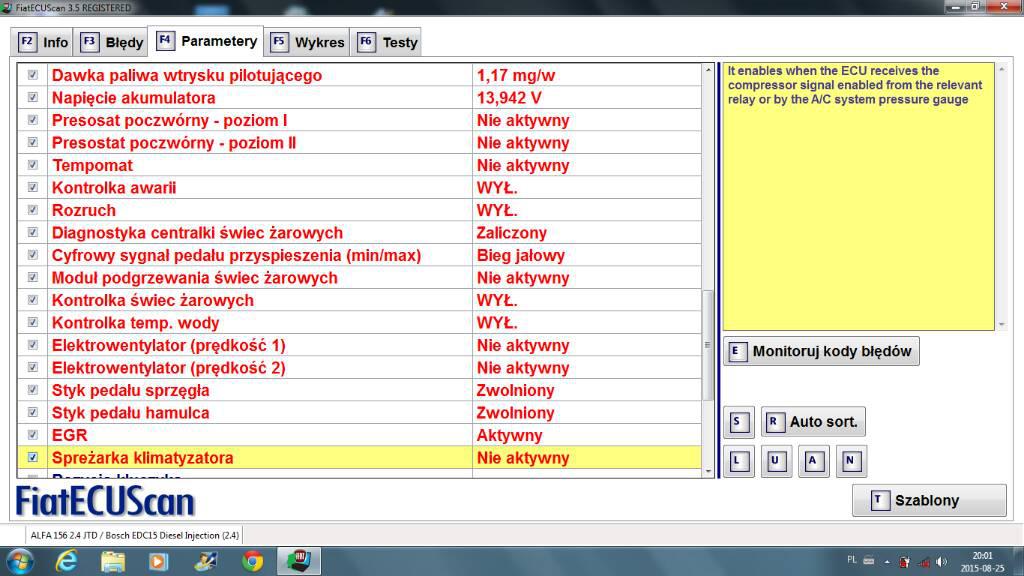Open File Explorer folder from taskbar

coord(113,562)
